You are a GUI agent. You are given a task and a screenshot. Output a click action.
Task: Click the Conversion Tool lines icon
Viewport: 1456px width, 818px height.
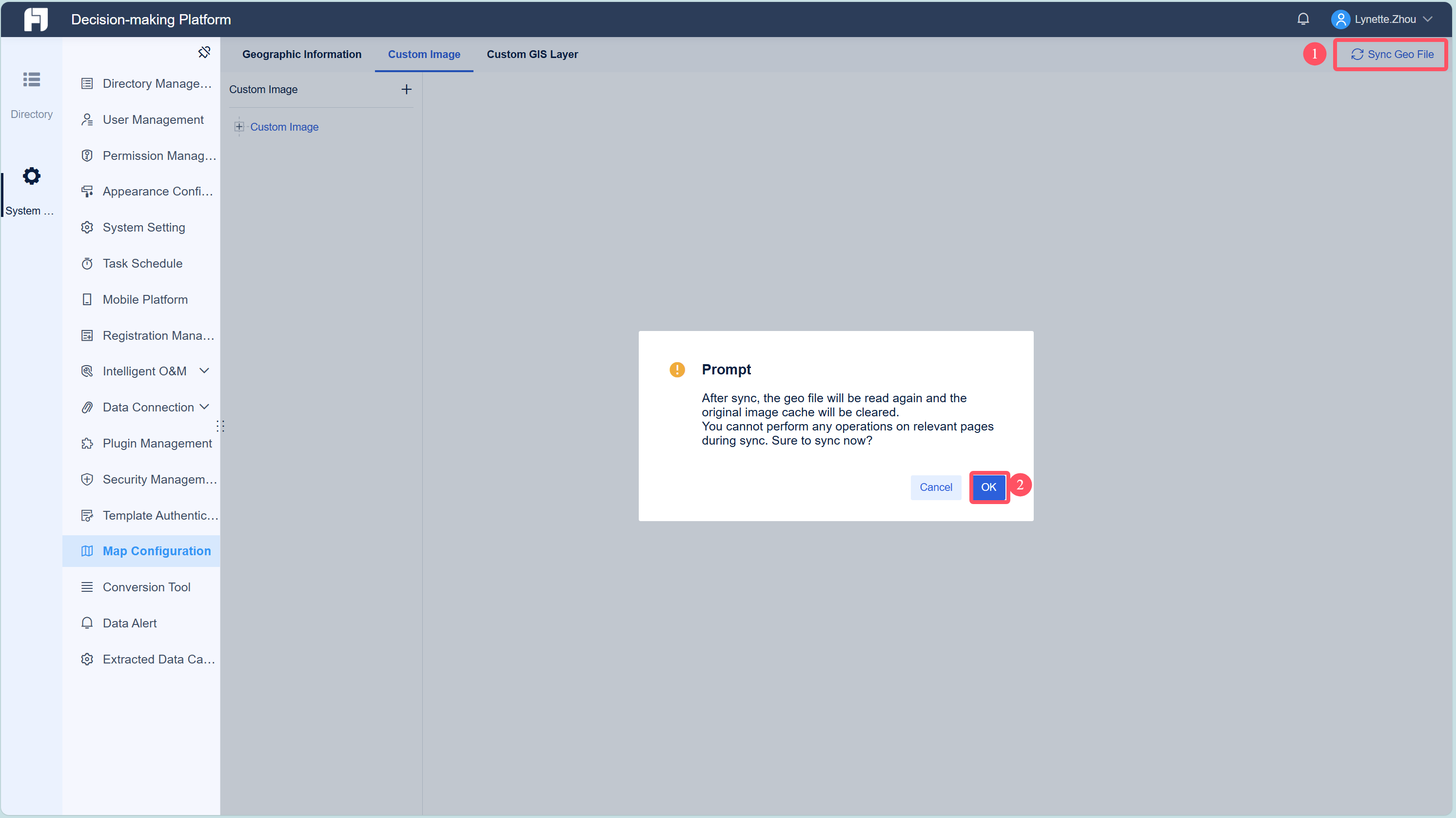(x=87, y=587)
